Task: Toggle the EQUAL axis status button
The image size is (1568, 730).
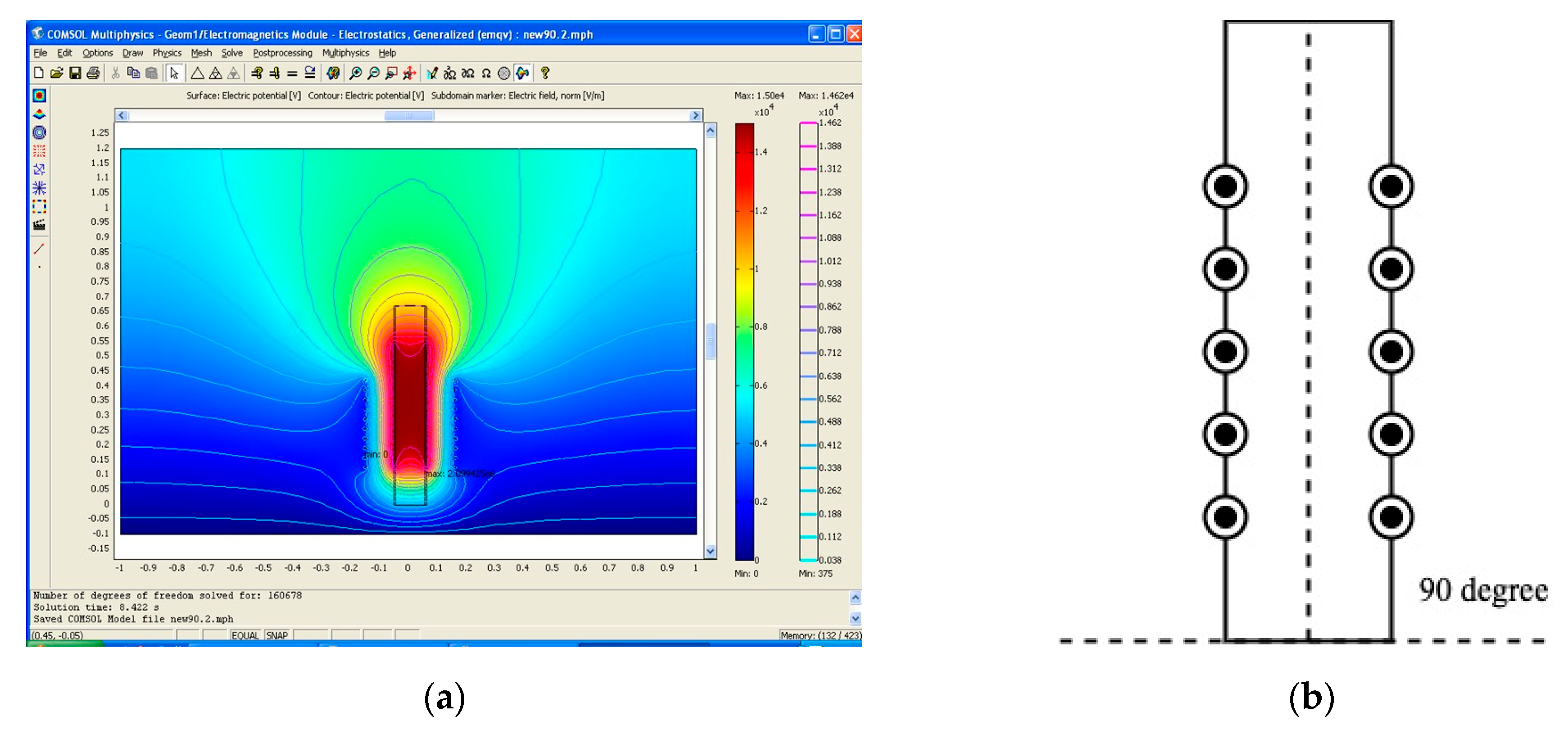Action: click(x=245, y=635)
